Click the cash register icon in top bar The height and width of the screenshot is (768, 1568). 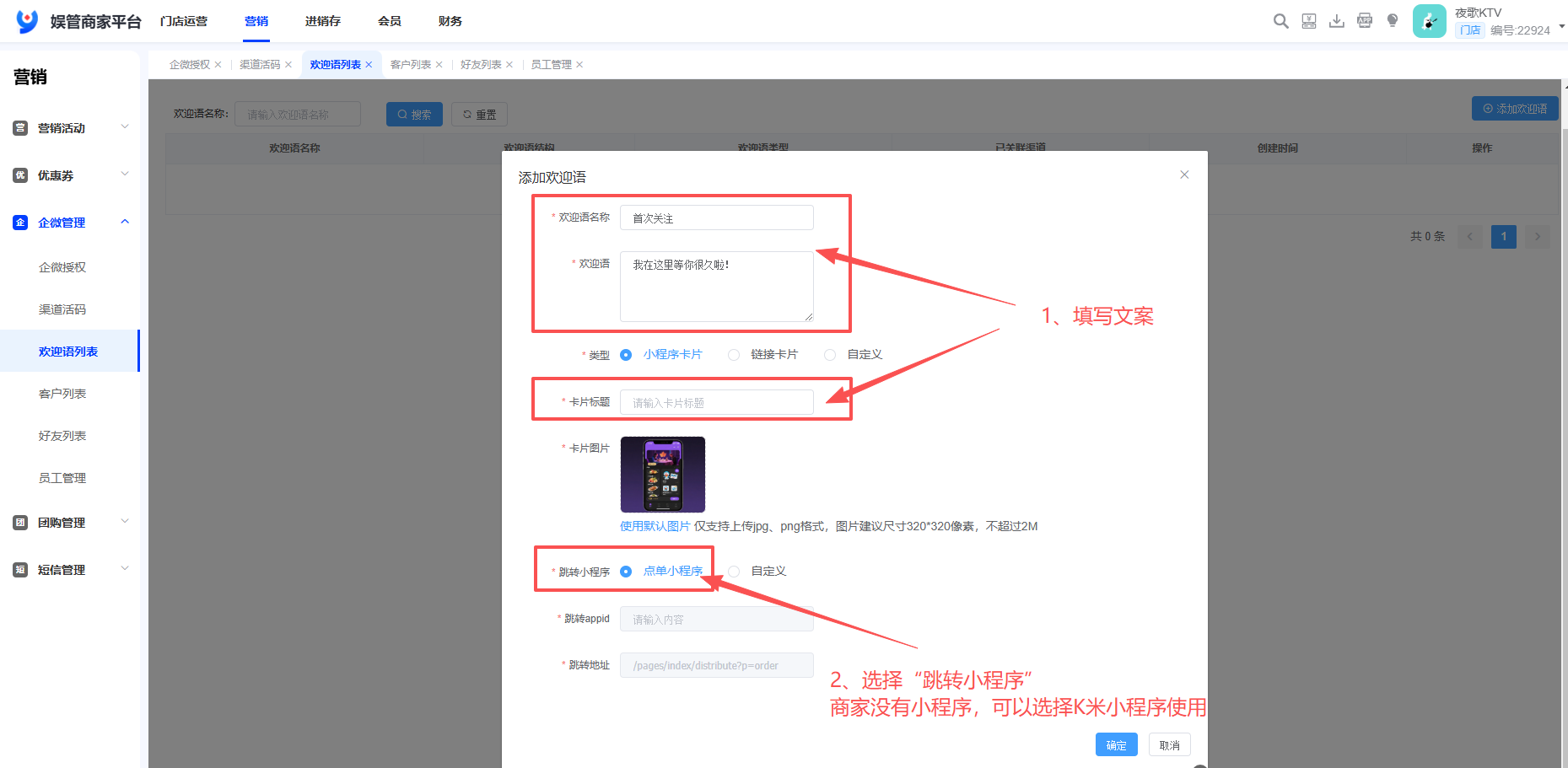pyautogui.click(x=1308, y=20)
